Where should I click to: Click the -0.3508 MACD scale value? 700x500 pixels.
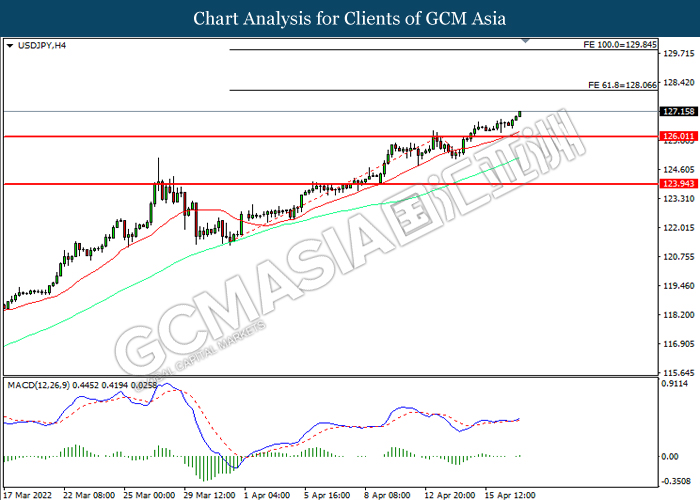coord(676,481)
